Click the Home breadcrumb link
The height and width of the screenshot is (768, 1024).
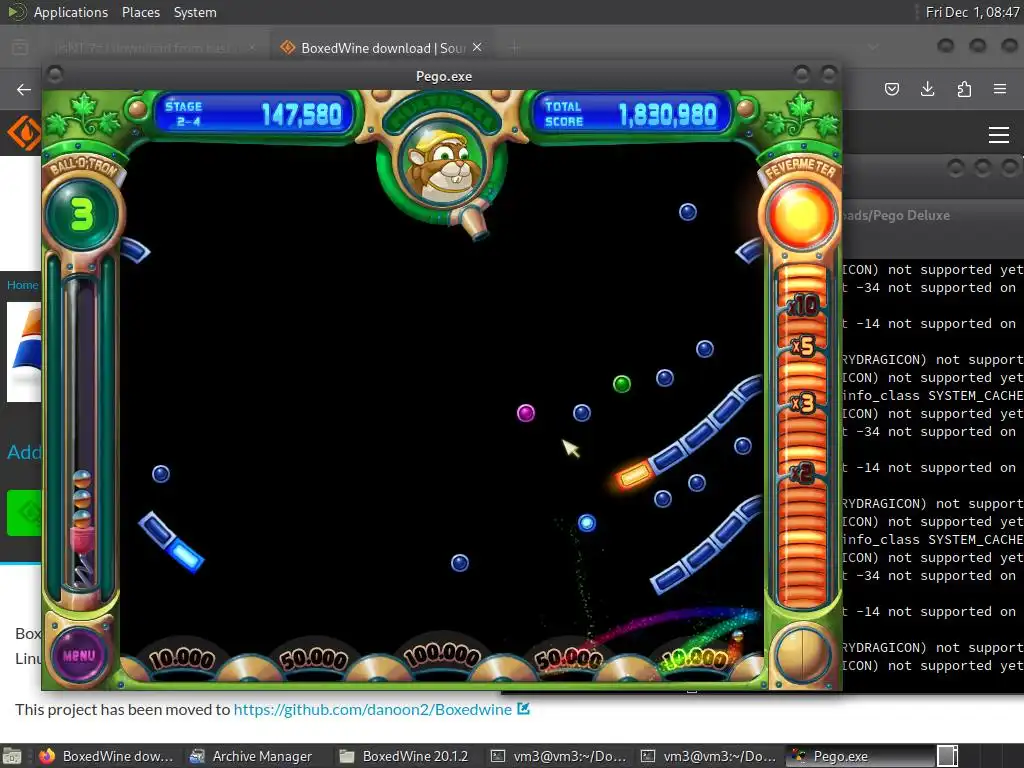click(23, 285)
